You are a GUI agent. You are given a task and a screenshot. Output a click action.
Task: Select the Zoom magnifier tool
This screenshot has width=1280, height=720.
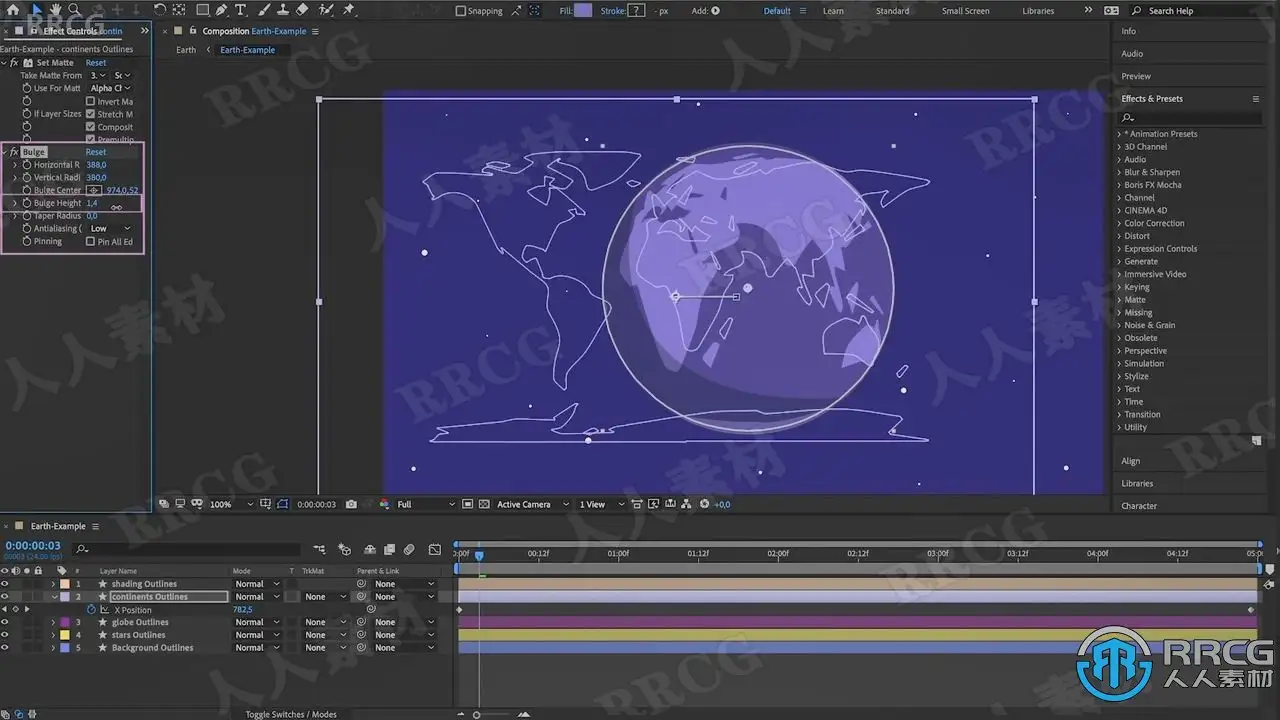pos(74,10)
